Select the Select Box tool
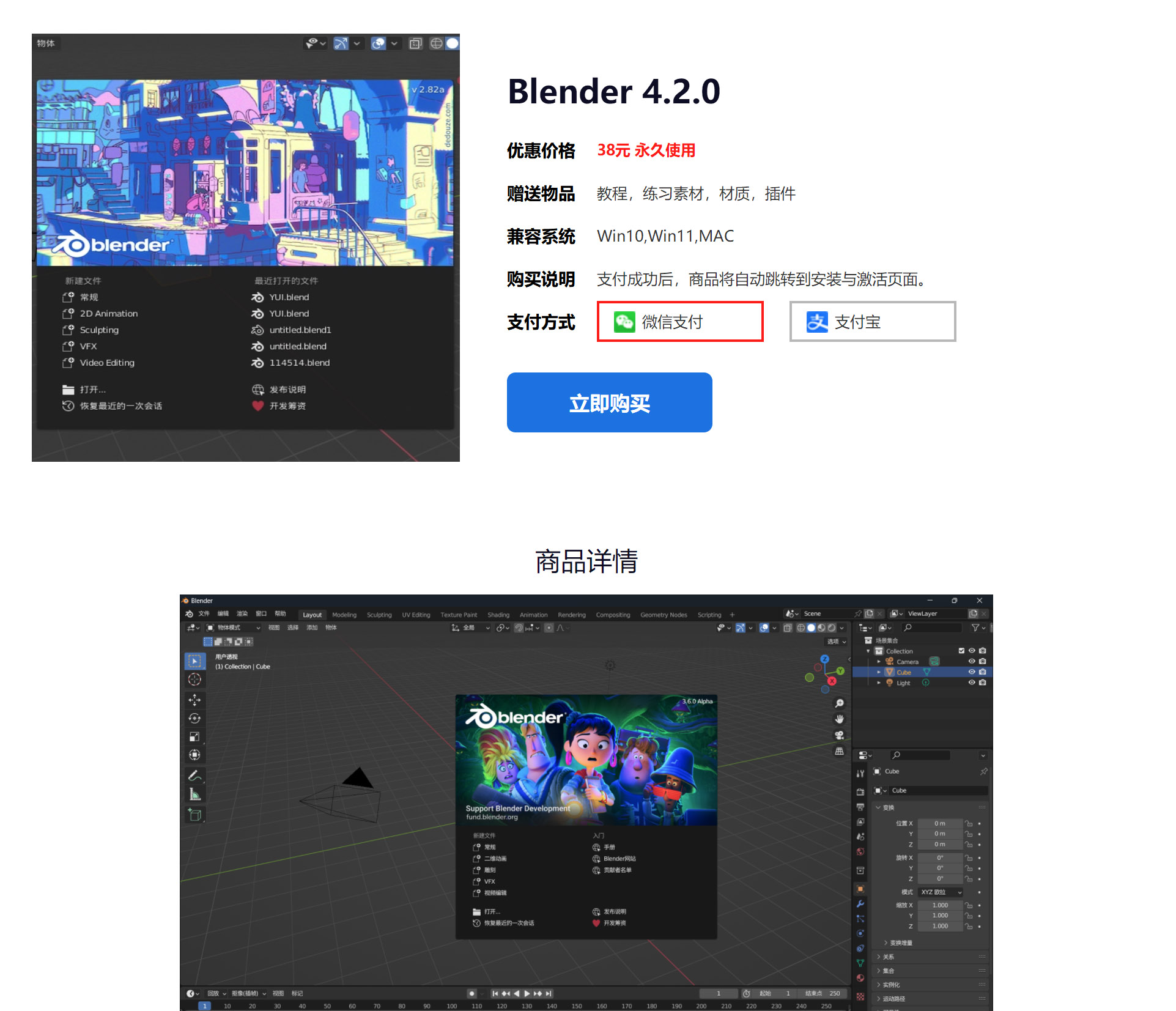Viewport: 1176px width, 1011px height. coord(195,661)
